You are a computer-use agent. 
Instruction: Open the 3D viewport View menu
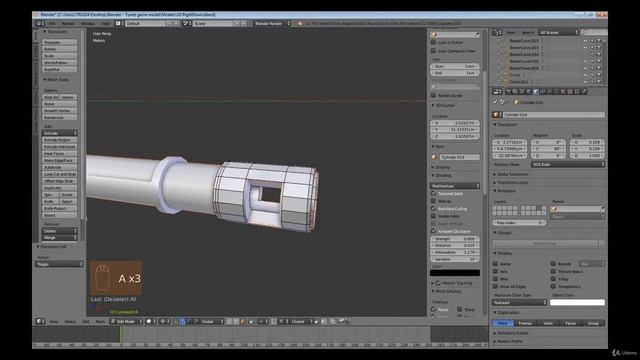(x=53, y=322)
